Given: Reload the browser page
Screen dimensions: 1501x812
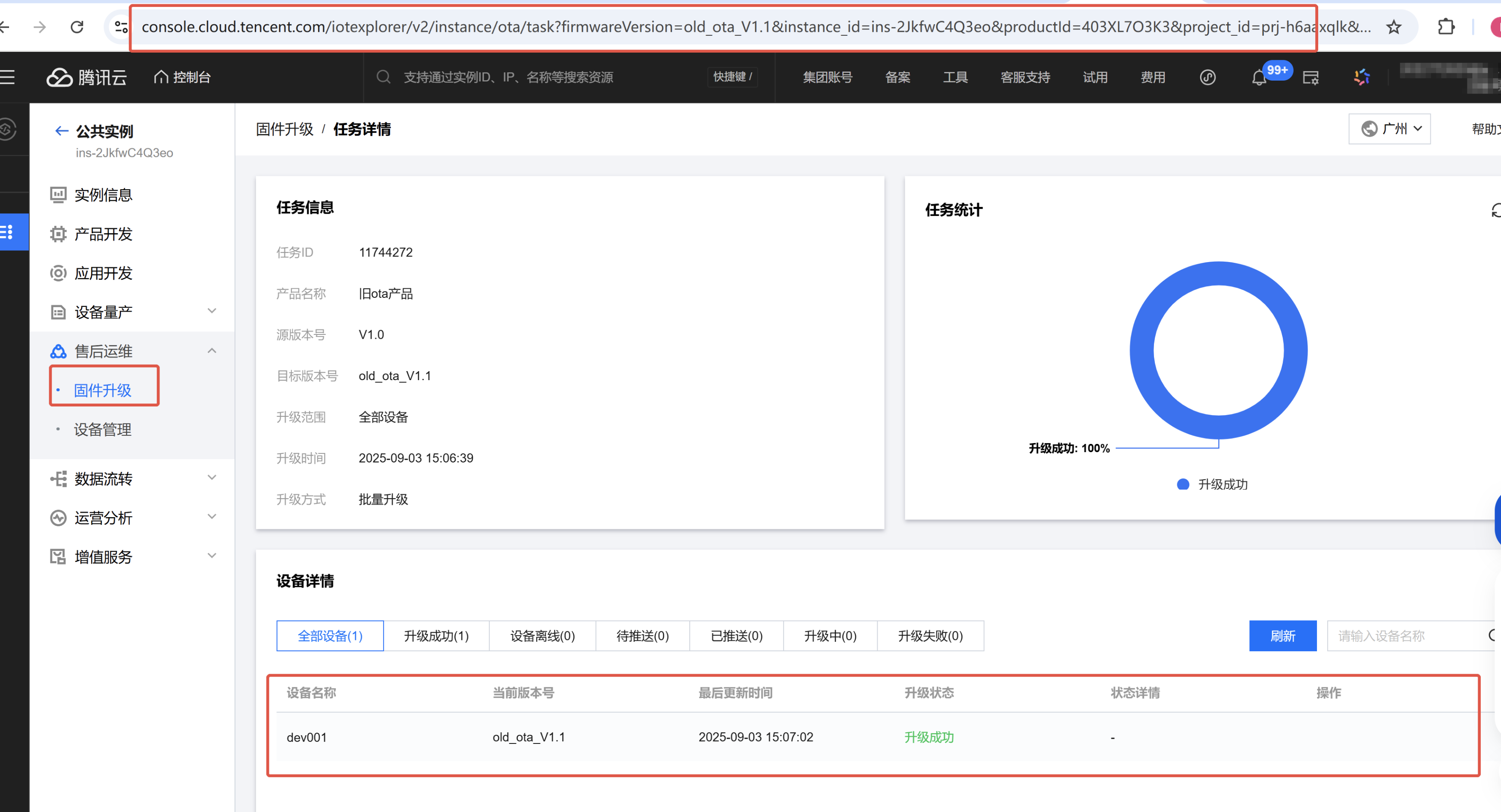Looking at the screenshot, I should point(77,27).
